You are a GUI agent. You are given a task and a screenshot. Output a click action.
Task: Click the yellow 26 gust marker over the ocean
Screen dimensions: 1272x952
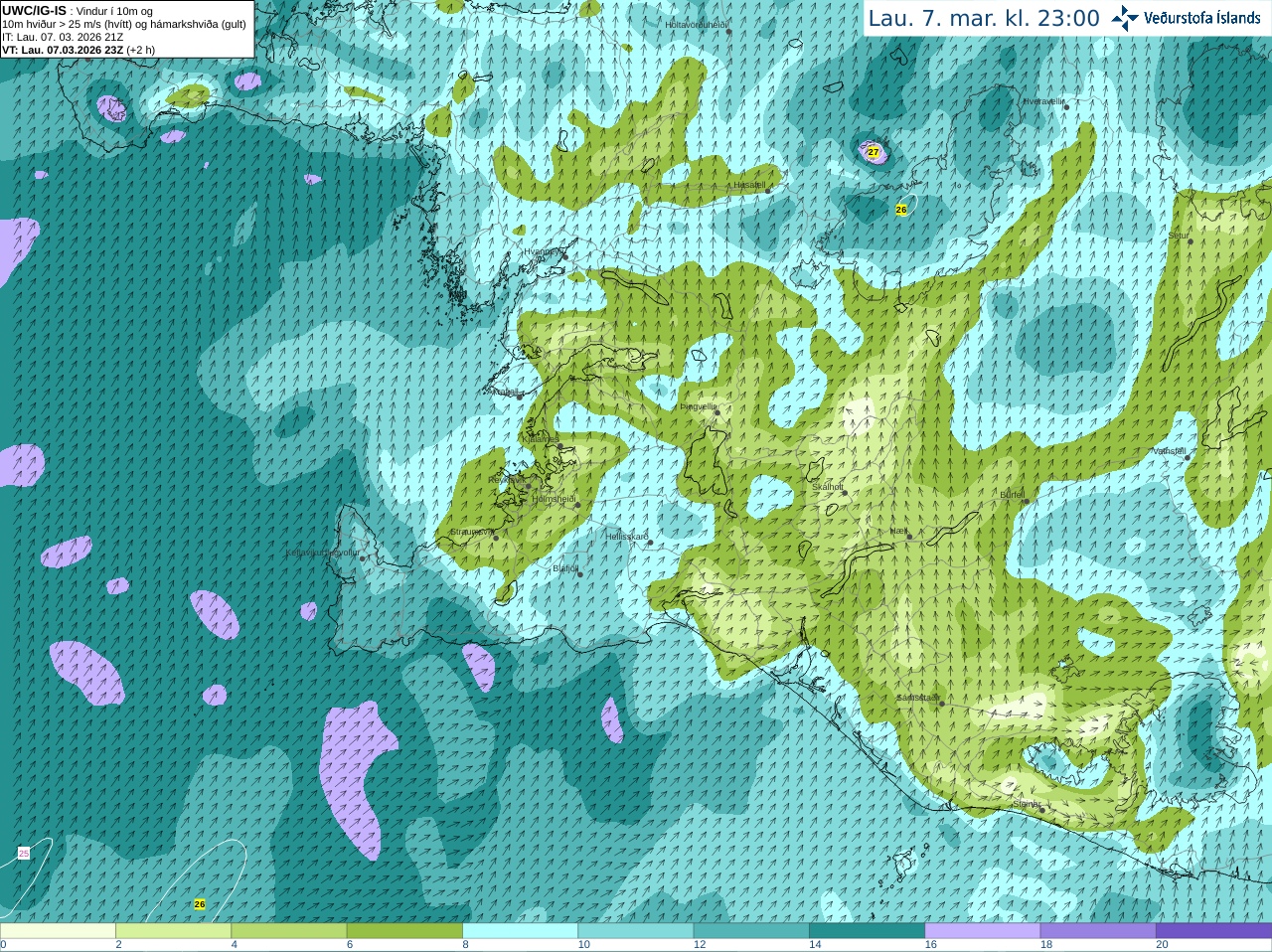200,904
